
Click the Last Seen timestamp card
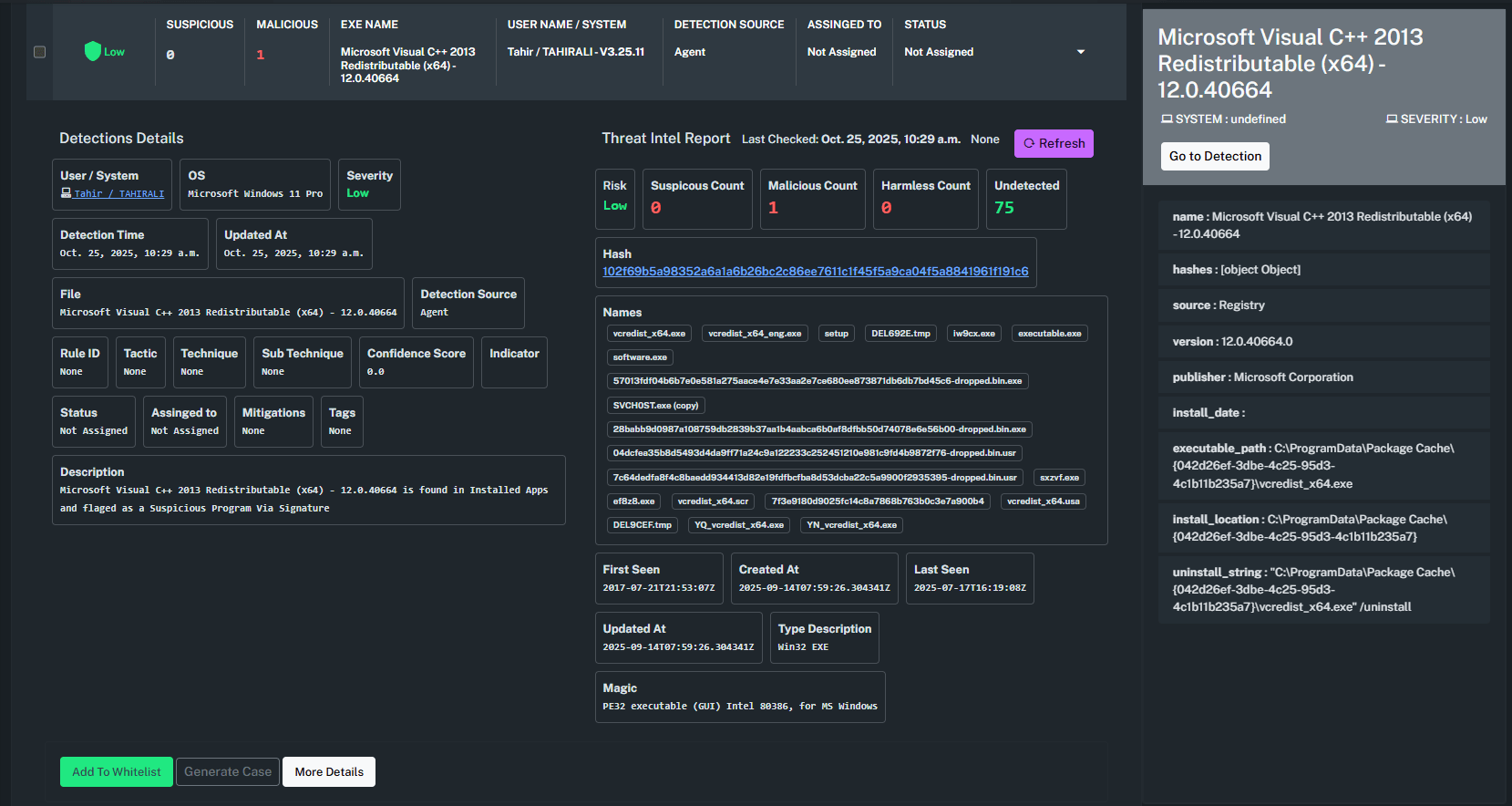tap(970, 578)
